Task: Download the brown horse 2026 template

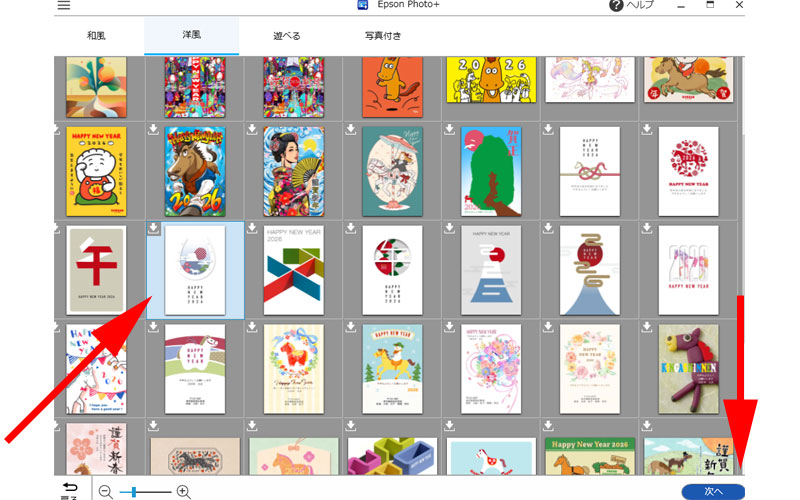Action: coord(153,129)
